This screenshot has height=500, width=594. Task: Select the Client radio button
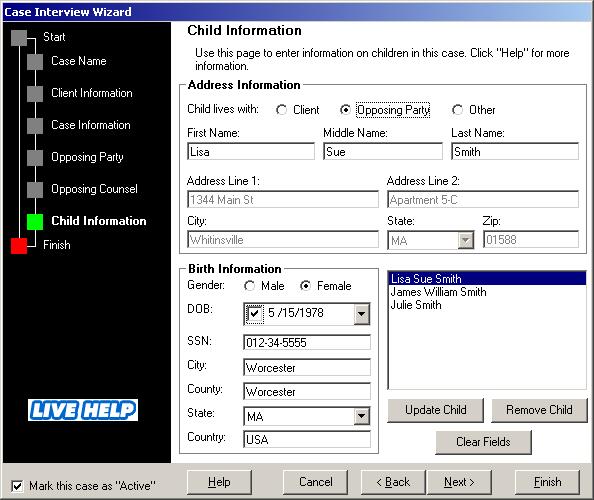point(281,110)
